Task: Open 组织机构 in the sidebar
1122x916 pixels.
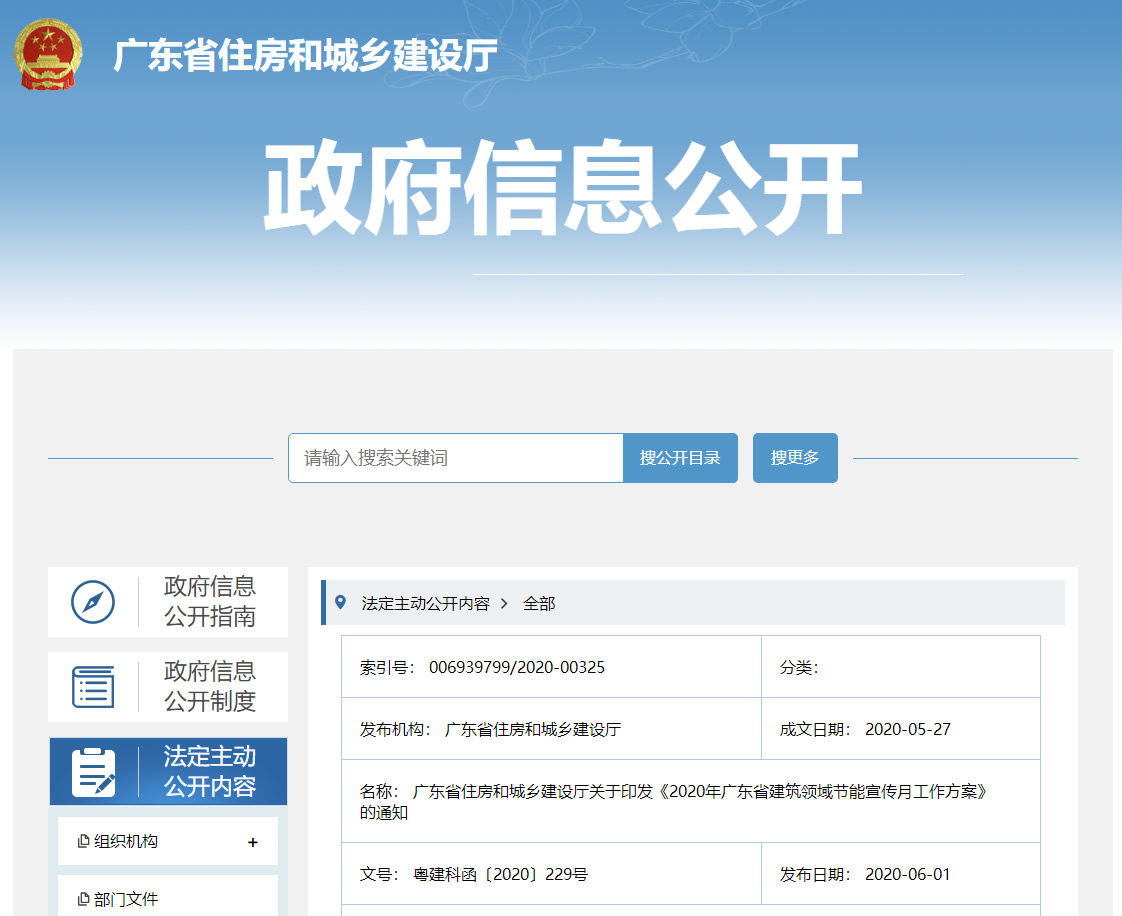Action: coord(168,842)
